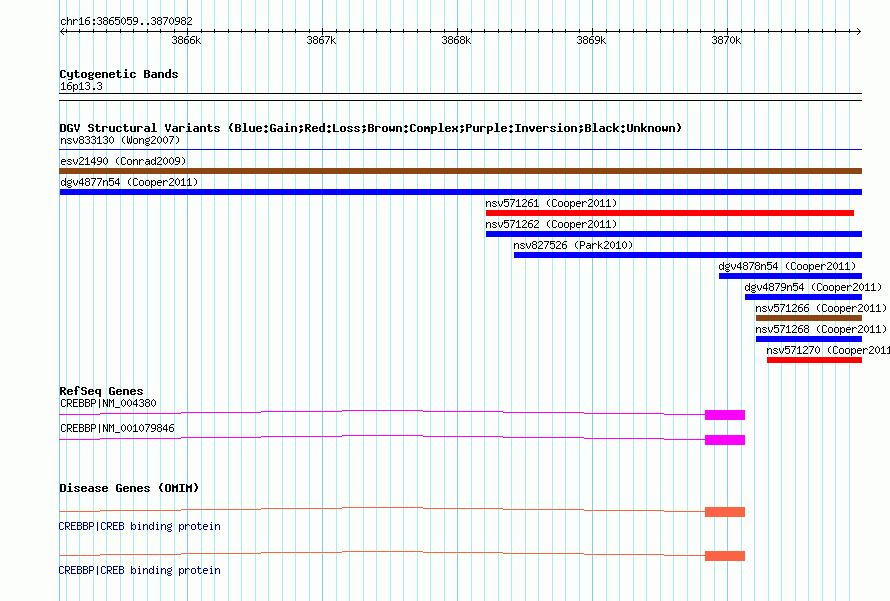Click the orange exon above second CREBBP OMIM link
Image resolution: width=890 pixels, height=601 pixels.
click(x=725, y=556)
